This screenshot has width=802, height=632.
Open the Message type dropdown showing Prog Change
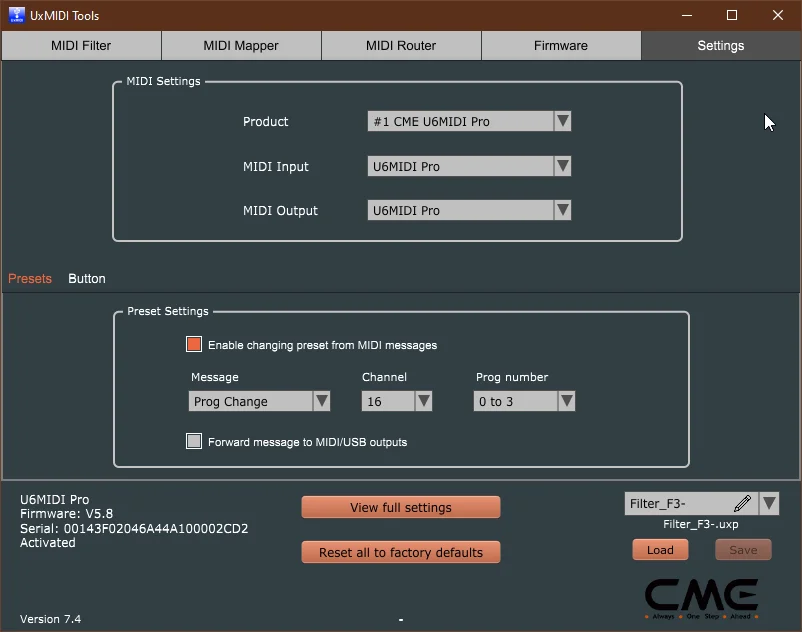[x=322, y=401]
